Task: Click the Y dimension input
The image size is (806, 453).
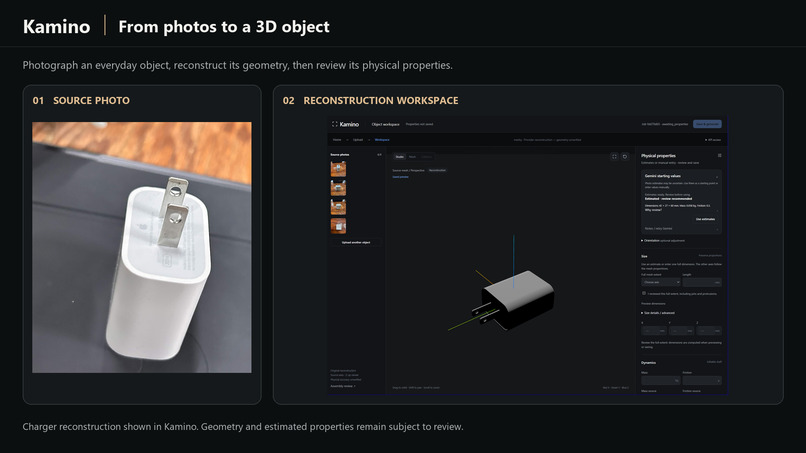Action: pos(682,331)
